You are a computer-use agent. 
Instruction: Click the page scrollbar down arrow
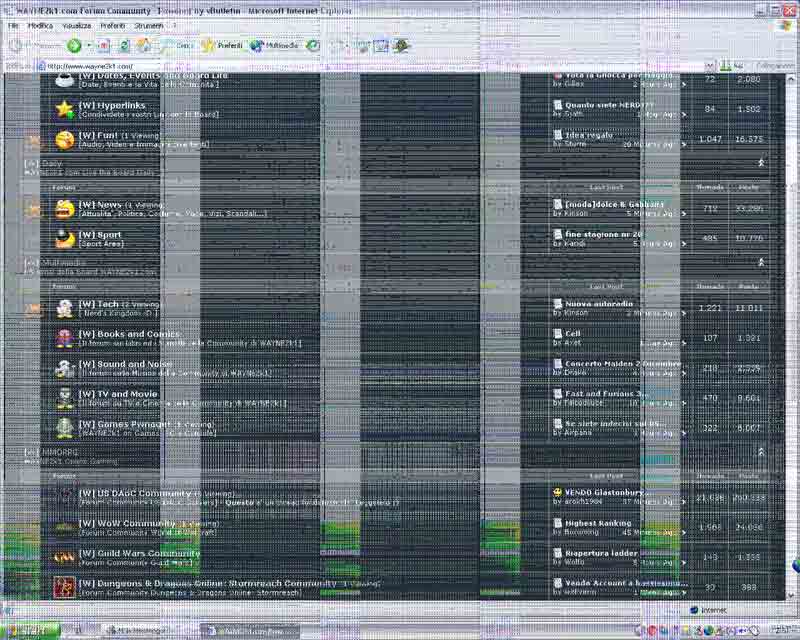(x=791, y=595)
